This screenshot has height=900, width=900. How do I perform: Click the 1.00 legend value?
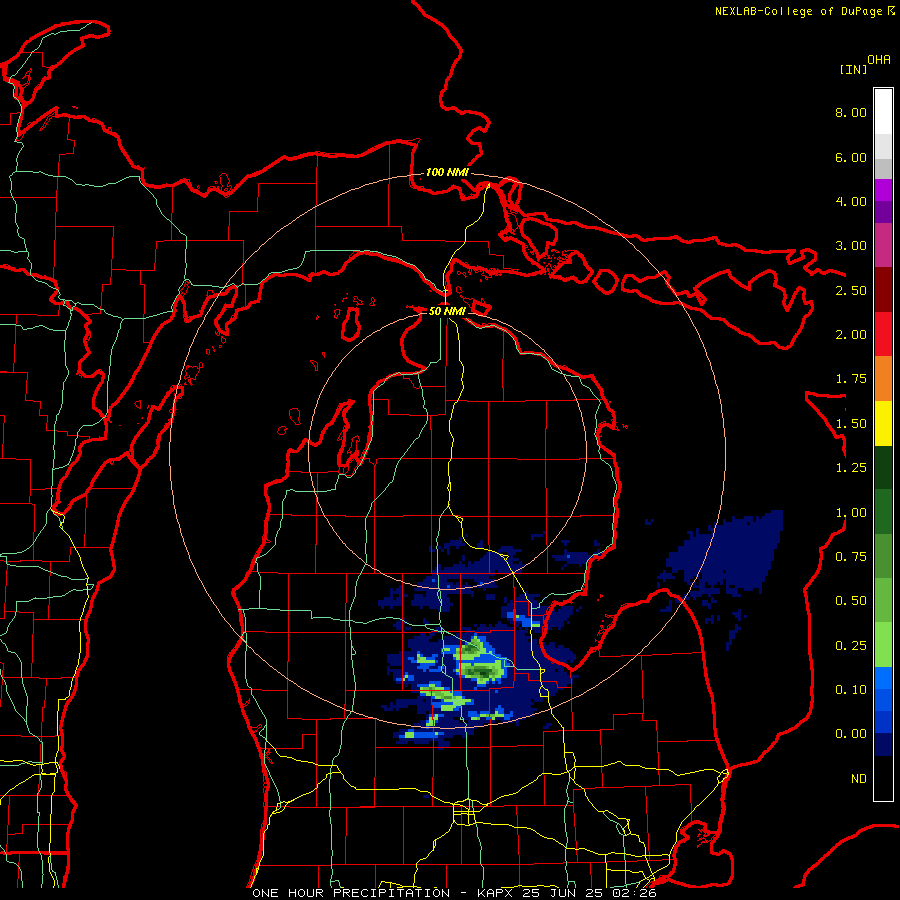pyautogui.click(x=851, y=513)
